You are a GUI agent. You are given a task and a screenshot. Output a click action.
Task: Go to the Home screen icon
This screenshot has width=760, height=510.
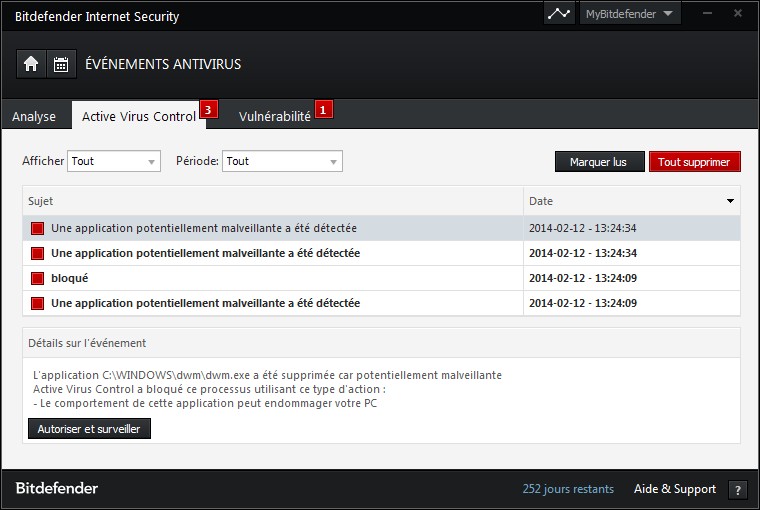31,64
